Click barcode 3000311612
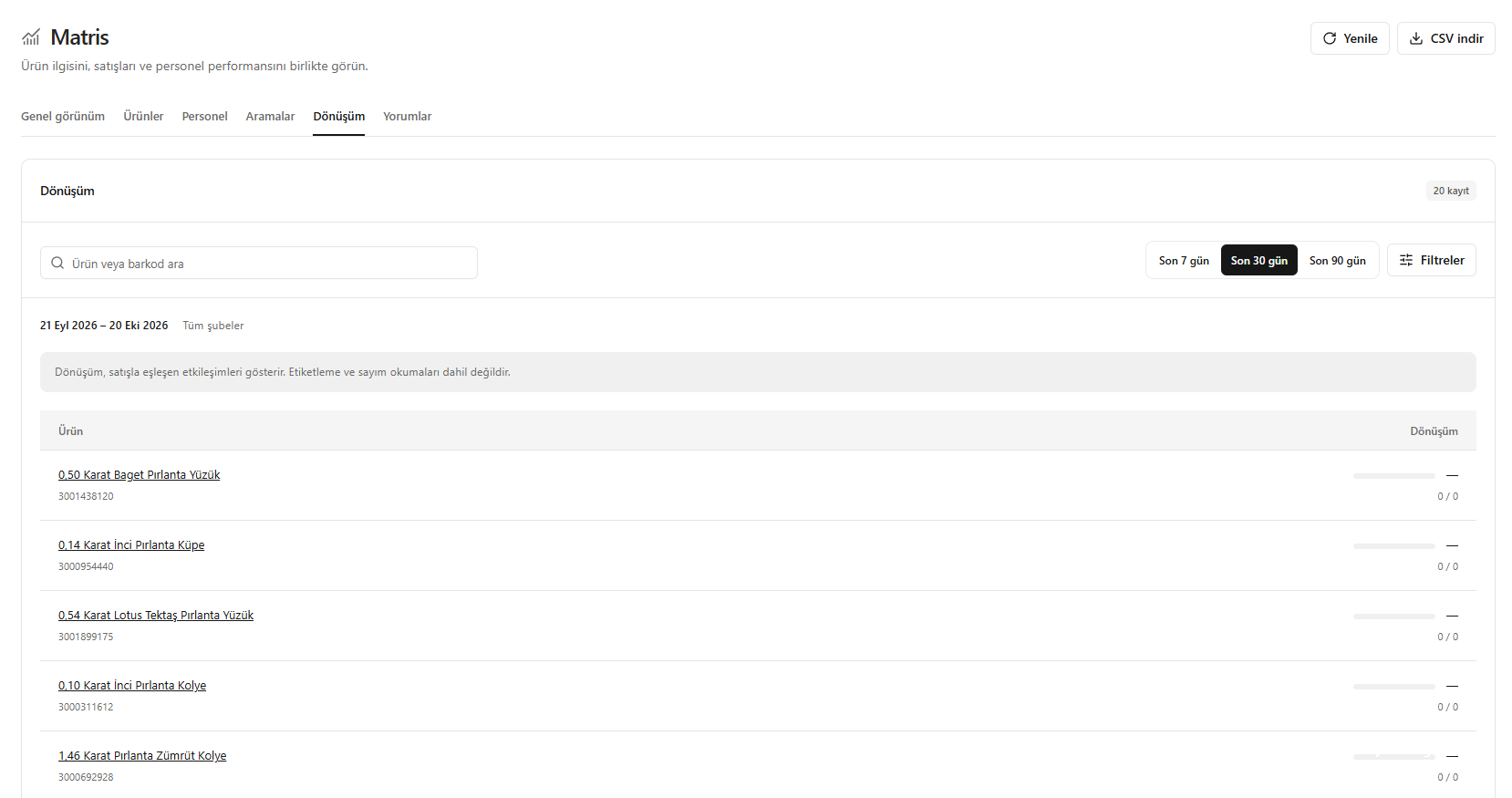Screen dimensions: 1512x798 [x=86, y=707]
